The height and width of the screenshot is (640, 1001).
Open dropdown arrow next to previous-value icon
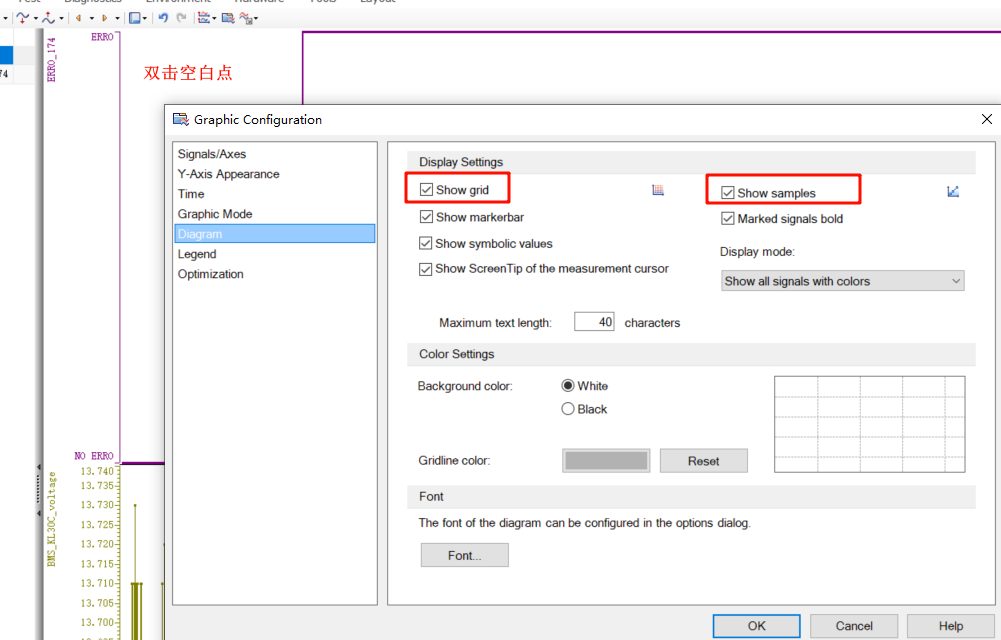click(35, 18)
